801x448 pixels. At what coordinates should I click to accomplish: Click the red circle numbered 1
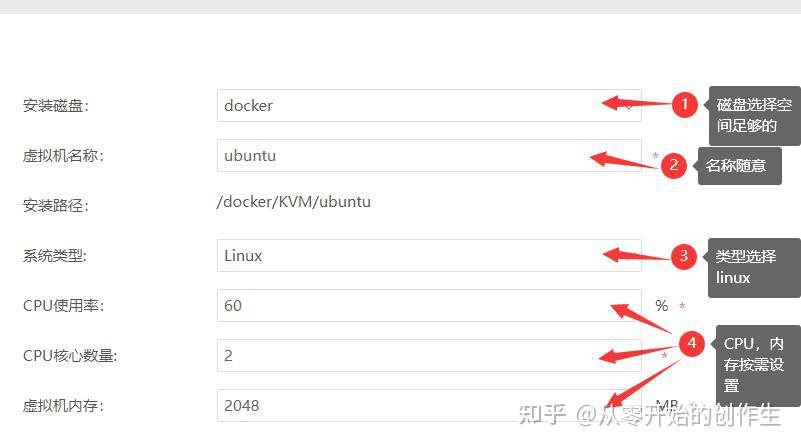click(685, 105)
